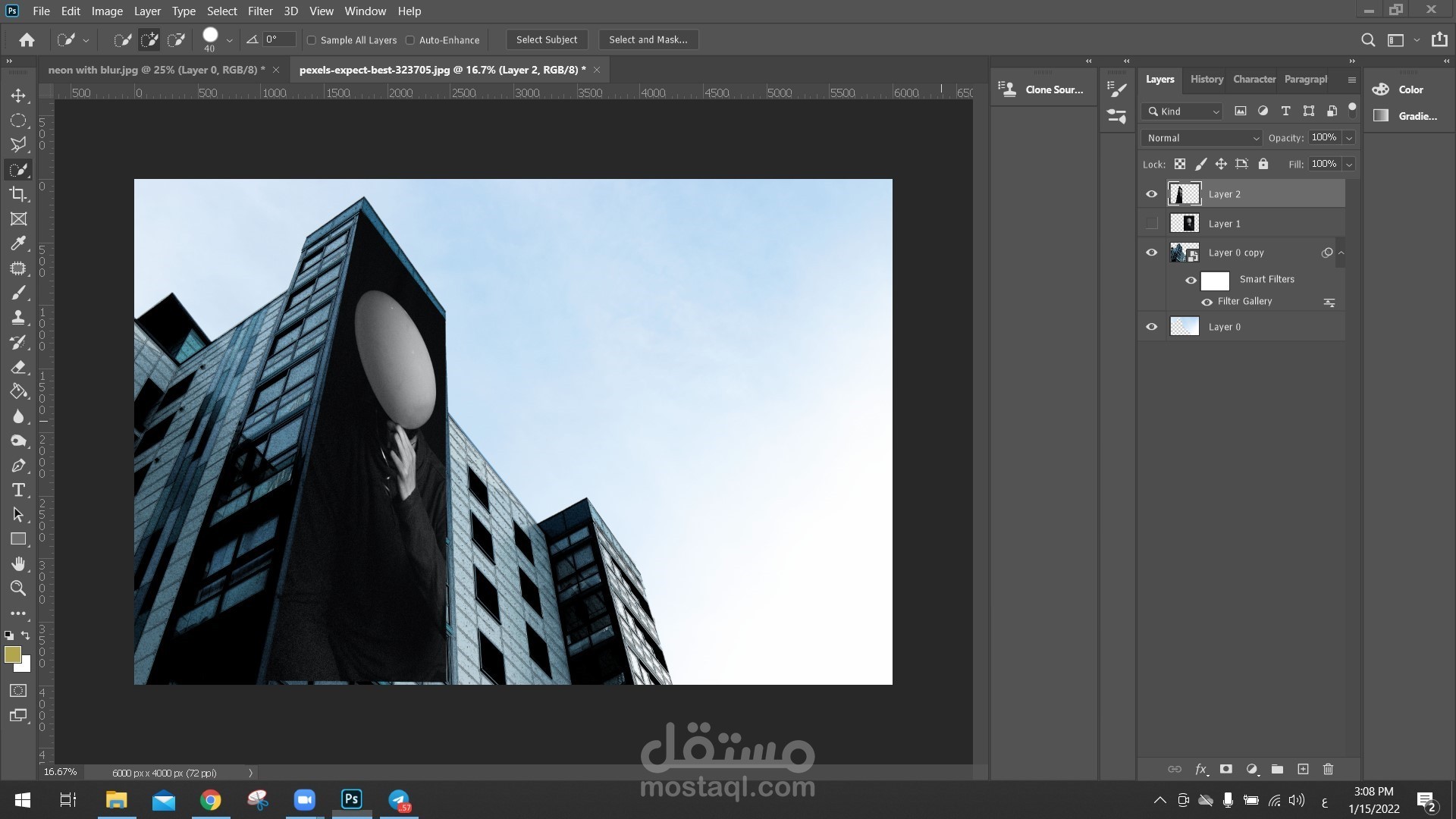Click the add layer mask icon
1456x819 pixels.
click(x=1225, y=769)
